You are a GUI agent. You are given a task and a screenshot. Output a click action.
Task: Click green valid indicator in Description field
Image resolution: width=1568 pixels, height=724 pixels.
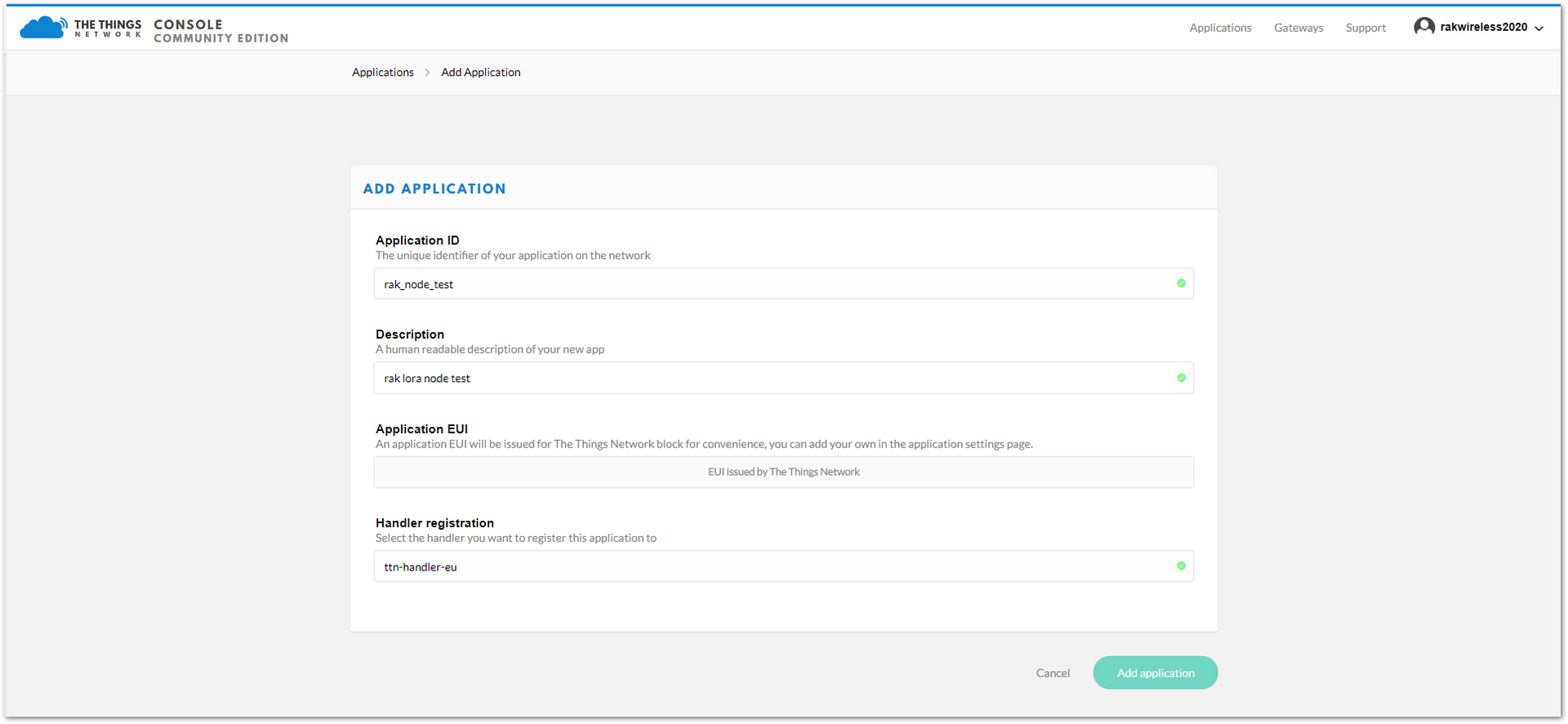click(1181, 378)
